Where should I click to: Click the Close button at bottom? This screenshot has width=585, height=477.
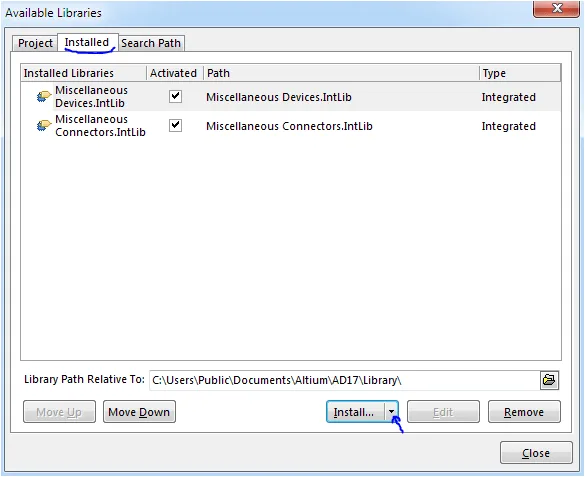(536, 453)
